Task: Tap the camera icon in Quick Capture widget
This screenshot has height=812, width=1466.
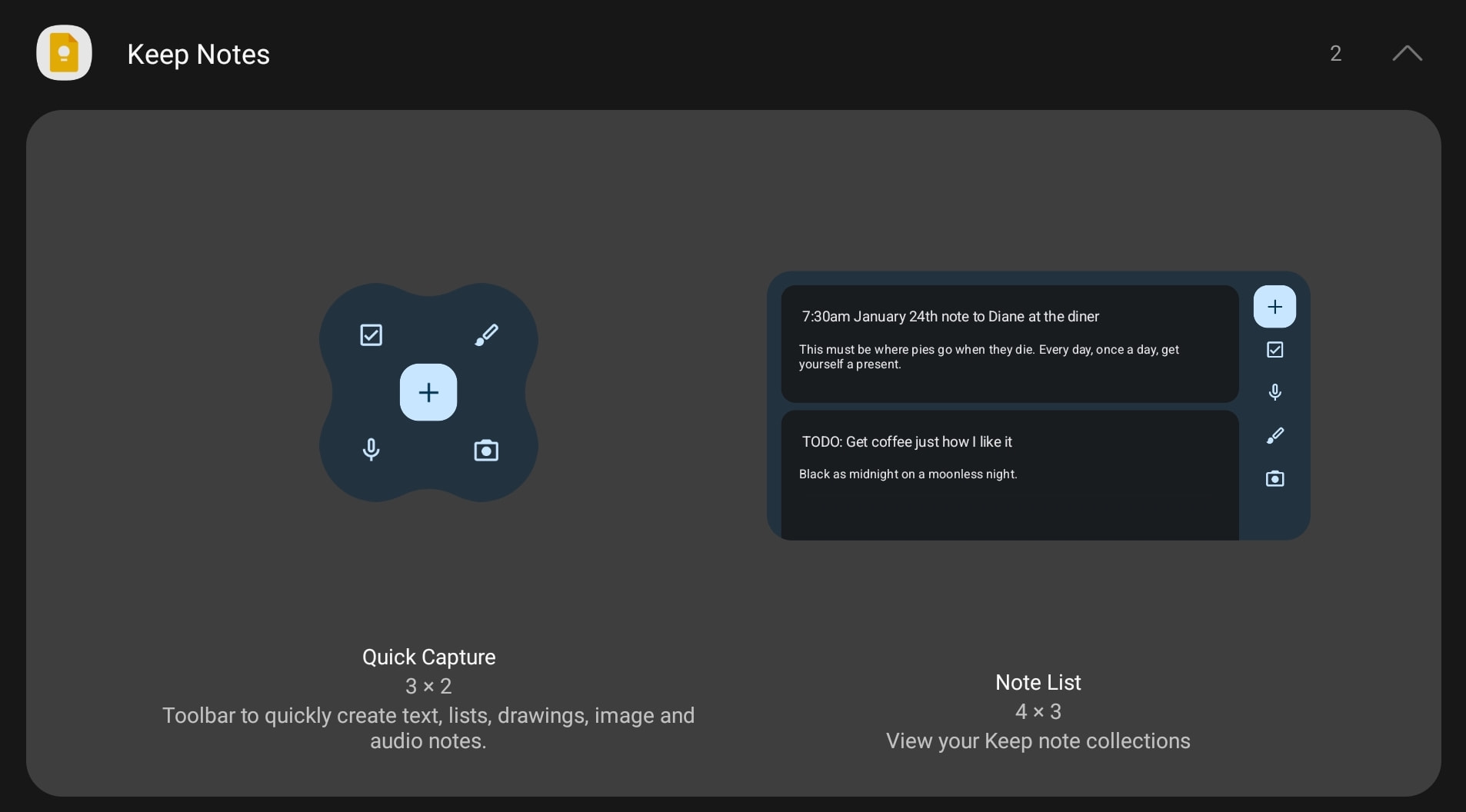Action: coord(486,450)
